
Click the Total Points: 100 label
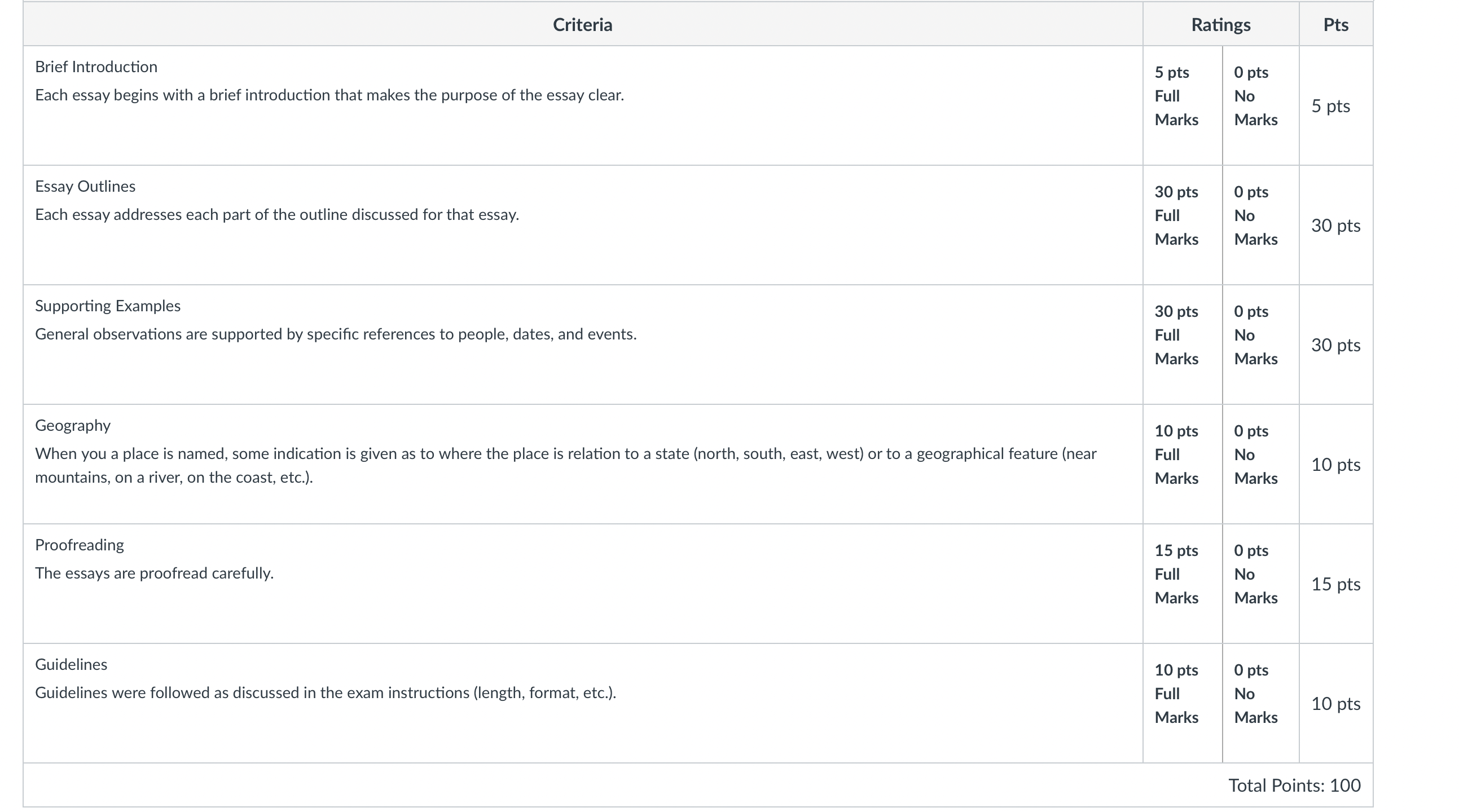pyautogui.click(x=1294, y=785)
